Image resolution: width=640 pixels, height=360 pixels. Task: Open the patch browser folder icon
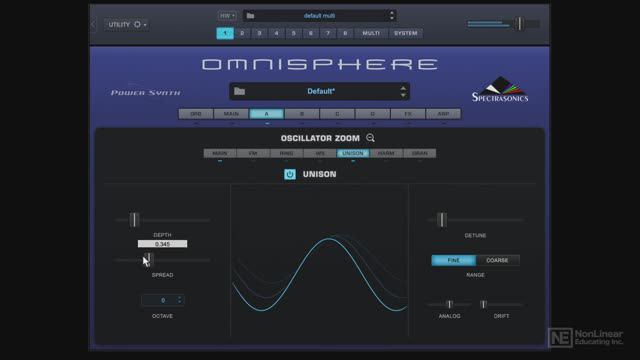(x=240, y=91)
